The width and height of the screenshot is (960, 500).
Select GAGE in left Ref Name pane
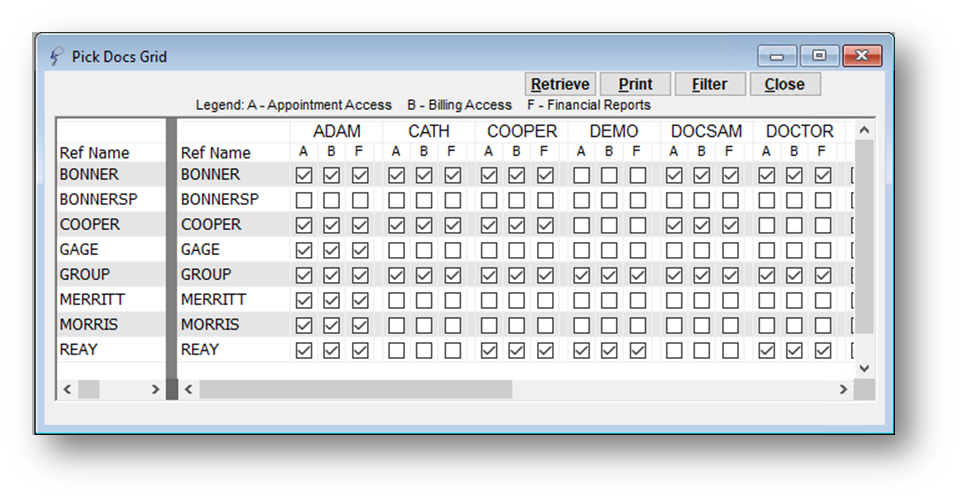tap(79, 250)
